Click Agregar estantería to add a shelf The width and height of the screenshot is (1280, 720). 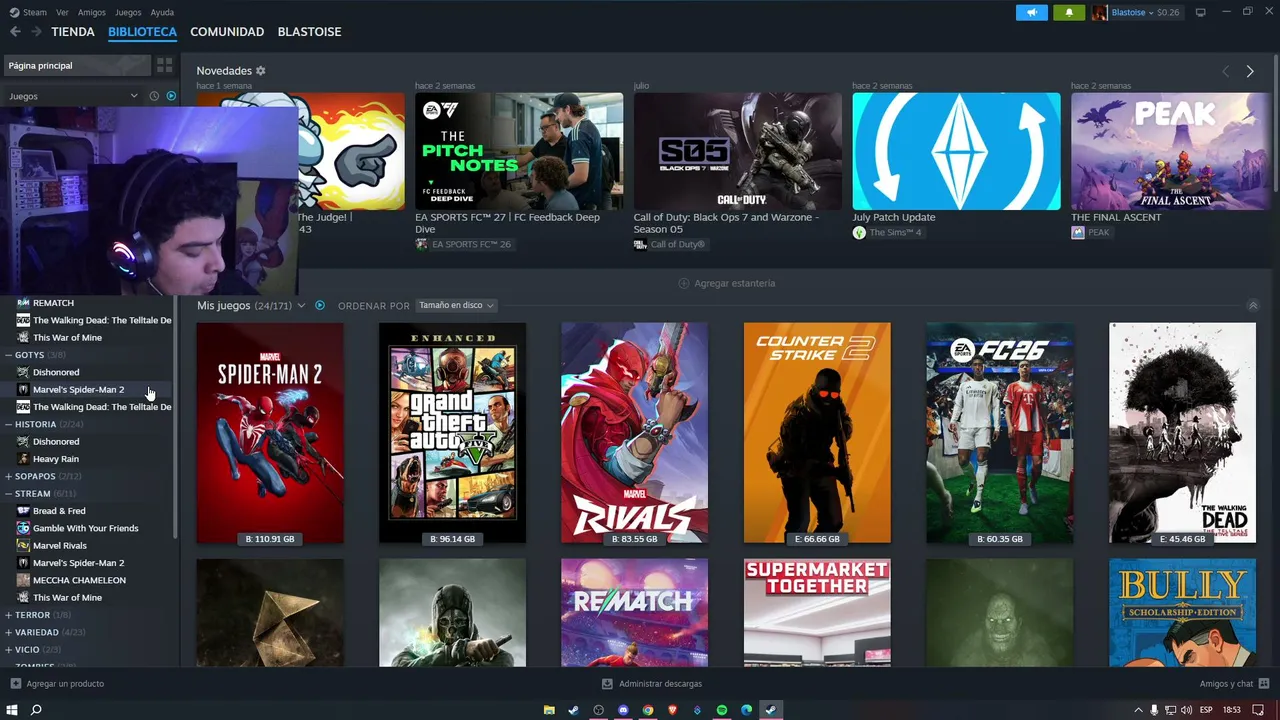coord(727,283)
